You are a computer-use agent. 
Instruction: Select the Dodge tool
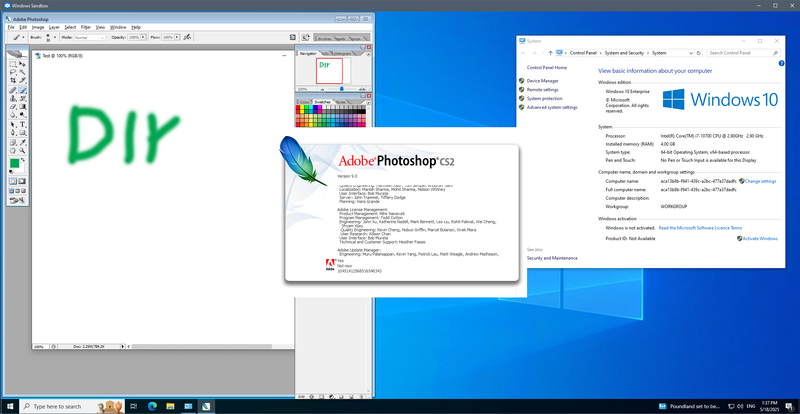pos(22,115)
